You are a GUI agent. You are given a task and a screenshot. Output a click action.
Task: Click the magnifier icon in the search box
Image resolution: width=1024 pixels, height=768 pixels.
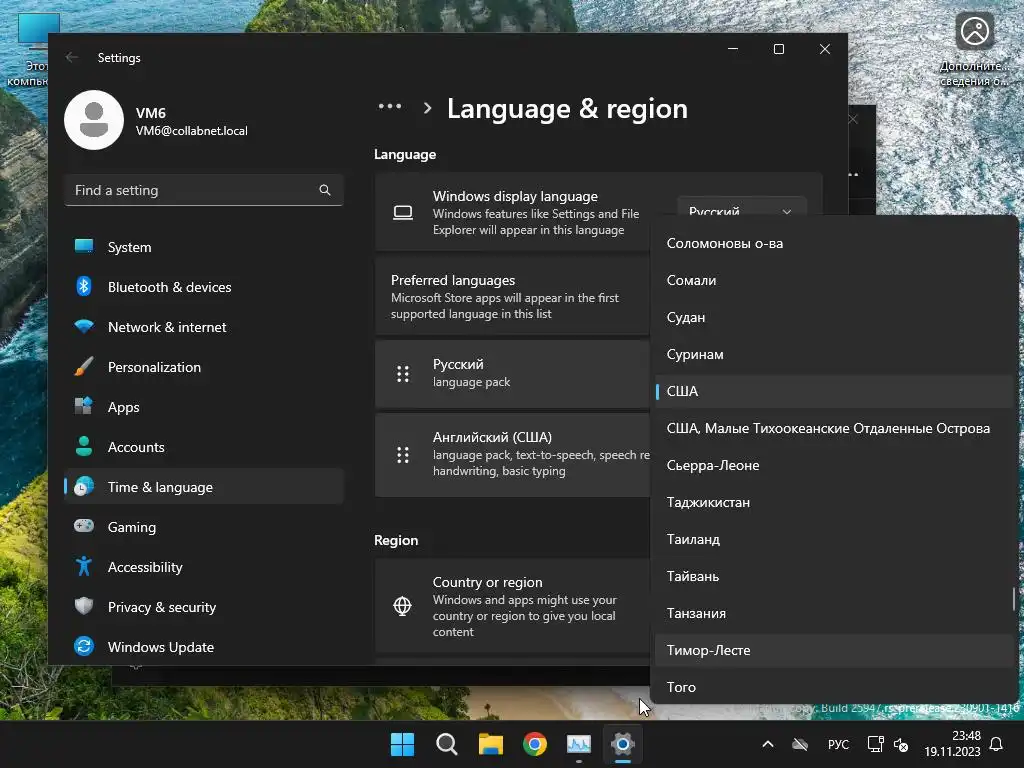[x=325, y=190]
